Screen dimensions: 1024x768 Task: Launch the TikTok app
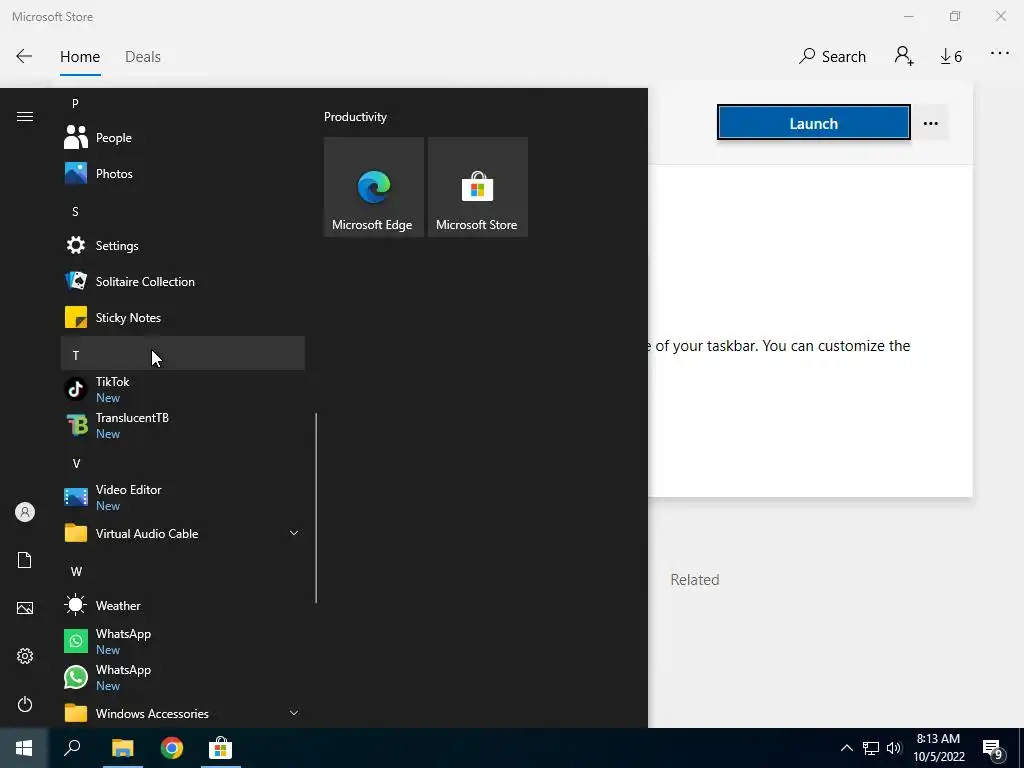pos(183,389)
